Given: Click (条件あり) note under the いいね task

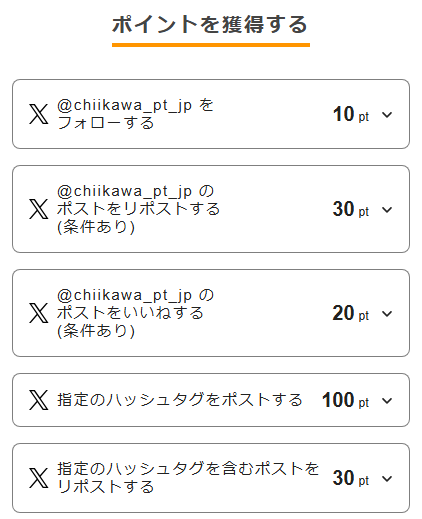Looking at the screenshot, I should pyautogui.click(x=96, y=331).
